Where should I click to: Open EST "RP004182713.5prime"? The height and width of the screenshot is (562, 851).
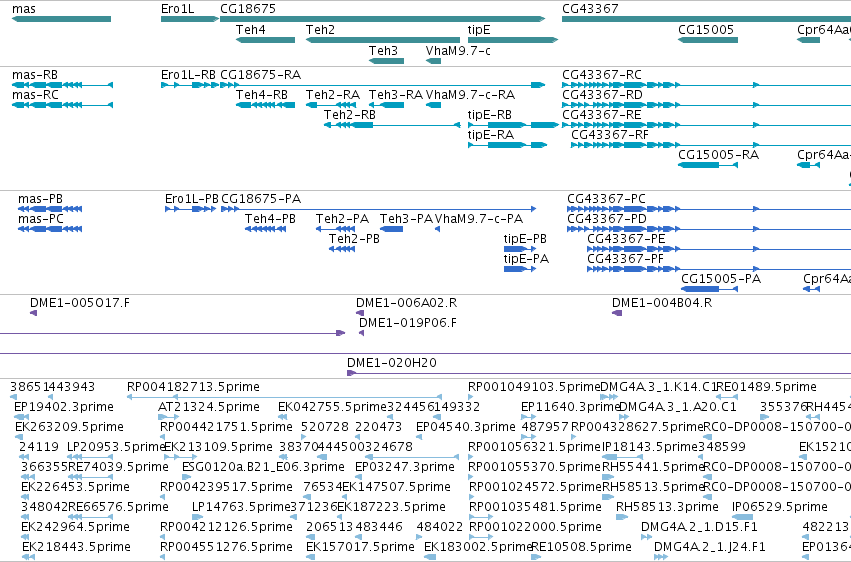point(193,387)
